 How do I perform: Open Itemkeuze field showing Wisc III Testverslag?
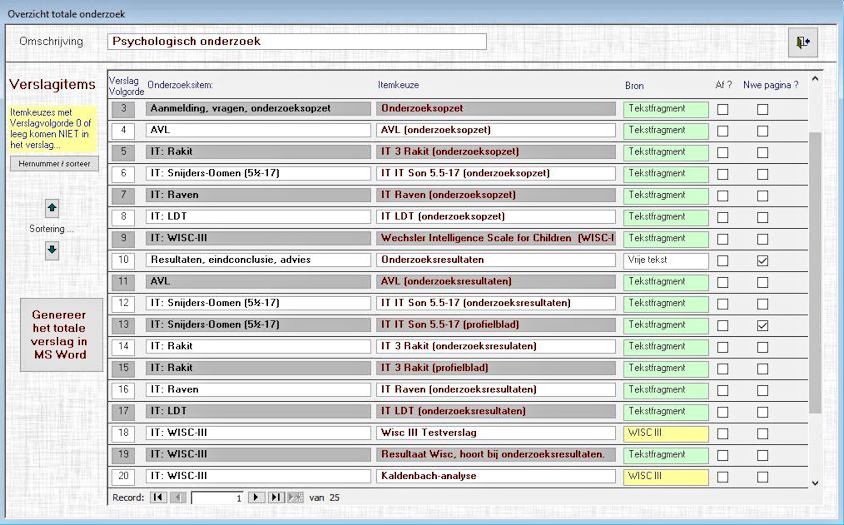(495, 433)
